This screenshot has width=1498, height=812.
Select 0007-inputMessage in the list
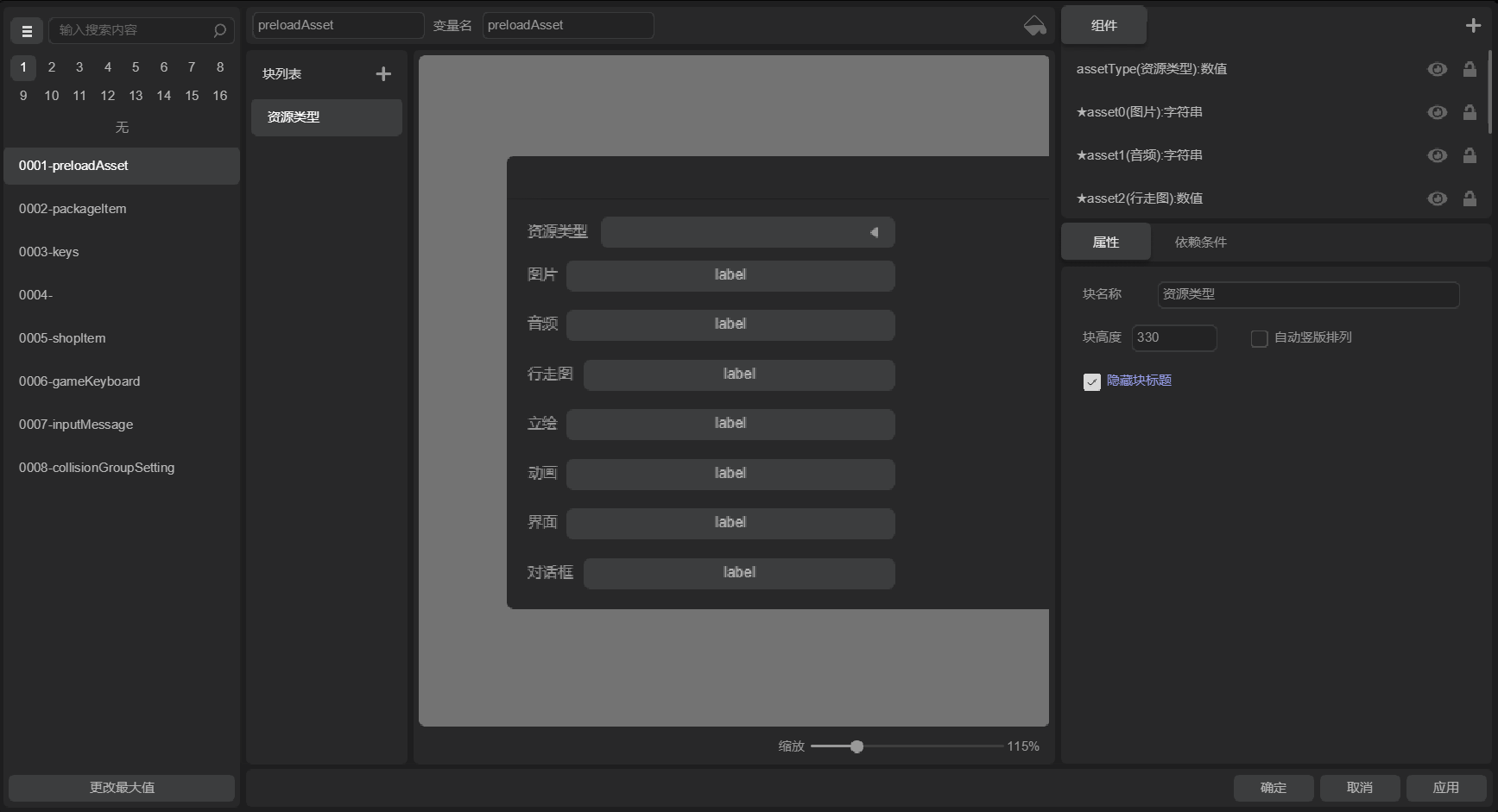[122, 425]
